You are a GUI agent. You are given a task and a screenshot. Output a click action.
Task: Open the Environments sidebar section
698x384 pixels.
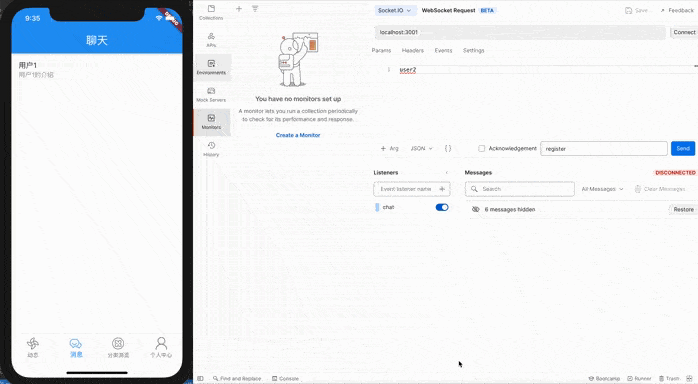[x=211, y=67]
